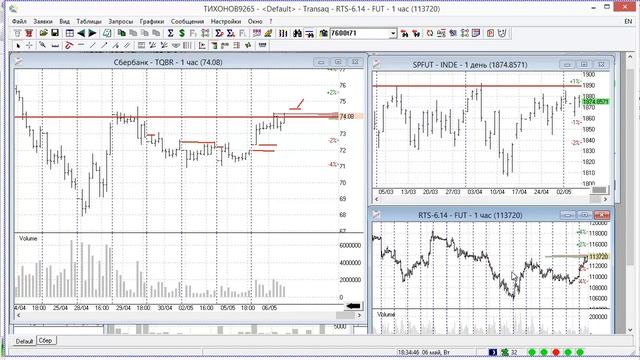Image resolution: width=640 pixels, height=360 pixels.
Task: Select the horizontal line drawing tool
Action: pos(81,45)
